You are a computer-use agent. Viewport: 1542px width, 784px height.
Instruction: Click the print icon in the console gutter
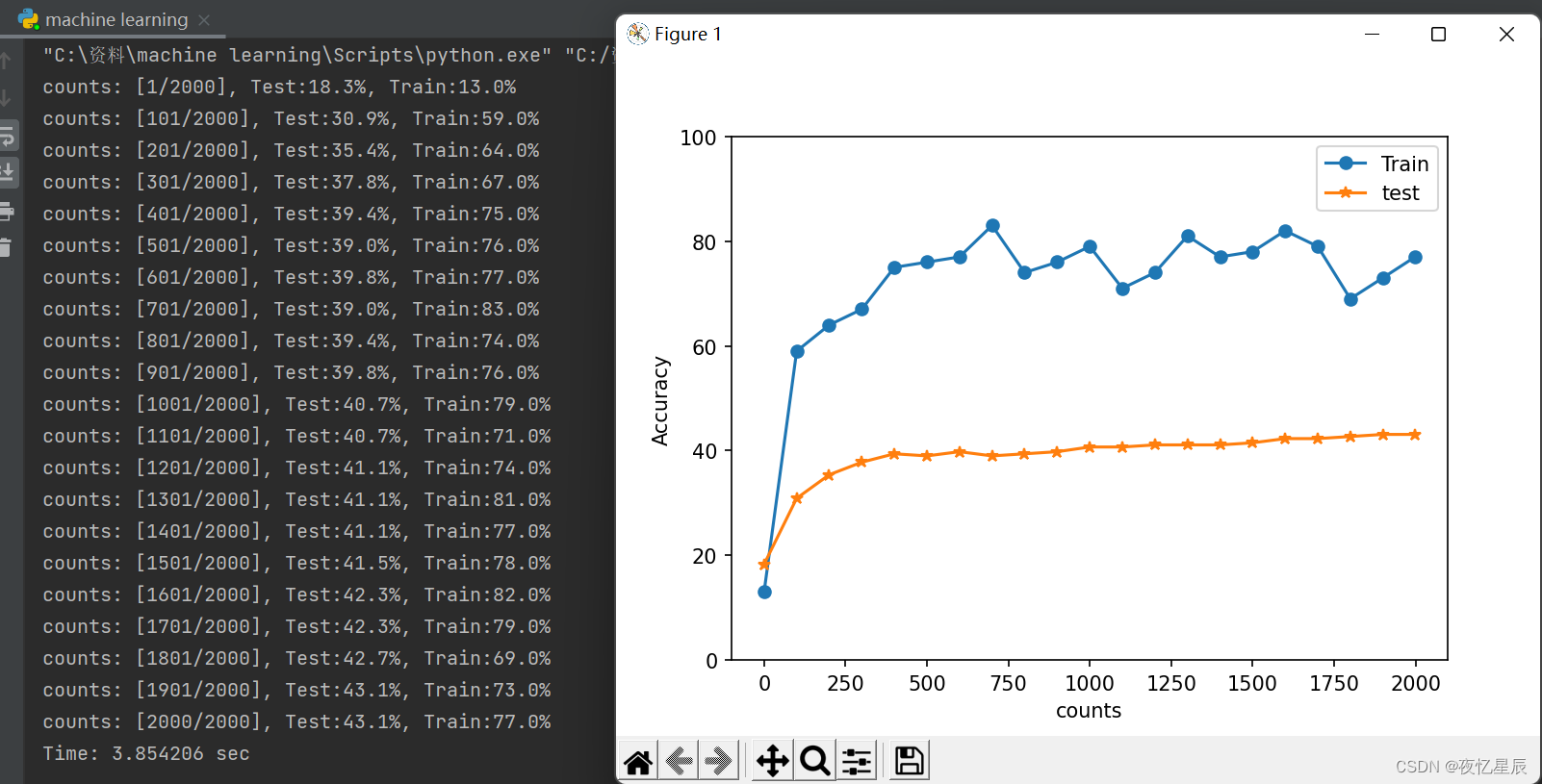(7, 211)
